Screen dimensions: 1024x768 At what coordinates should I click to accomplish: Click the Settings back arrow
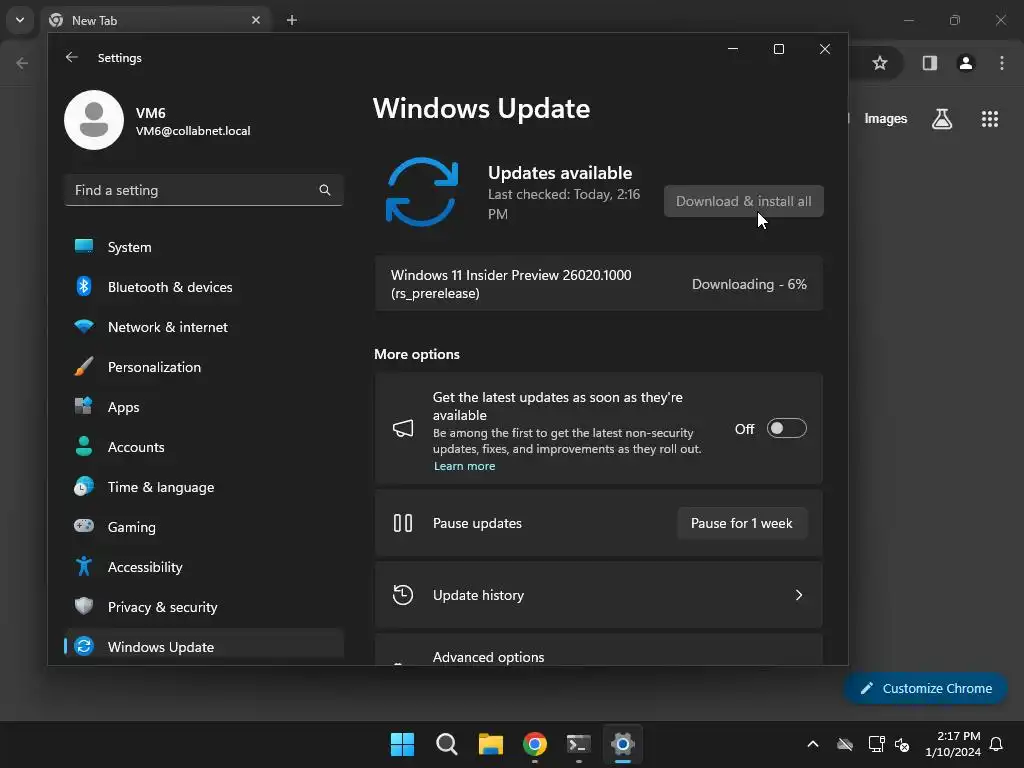(x=72, y=57)
